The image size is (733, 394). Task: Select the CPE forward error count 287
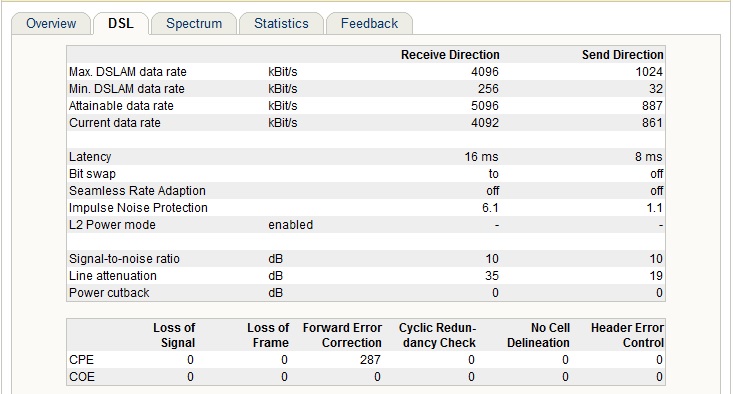click(370, 360)
